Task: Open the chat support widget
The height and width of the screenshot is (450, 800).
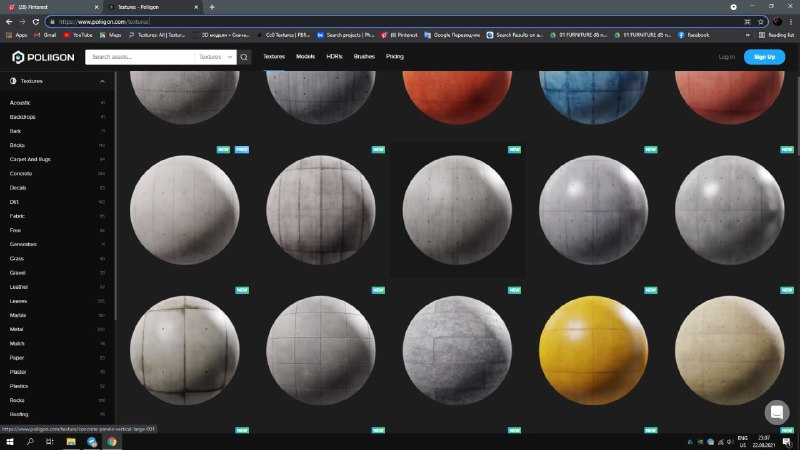Action: (x=777, y=412)
